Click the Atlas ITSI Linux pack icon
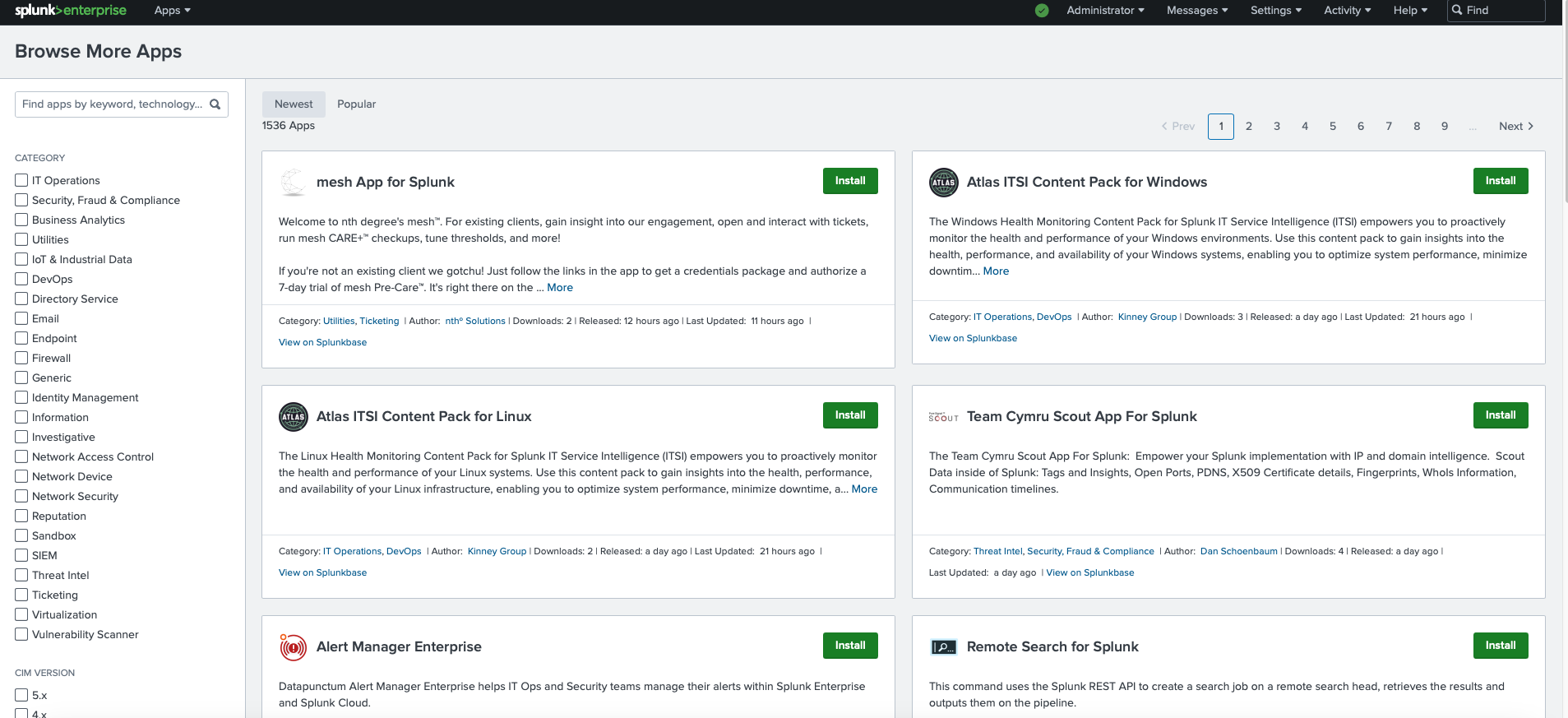This screenshot has height=718, width=1568. coord(294,416)
